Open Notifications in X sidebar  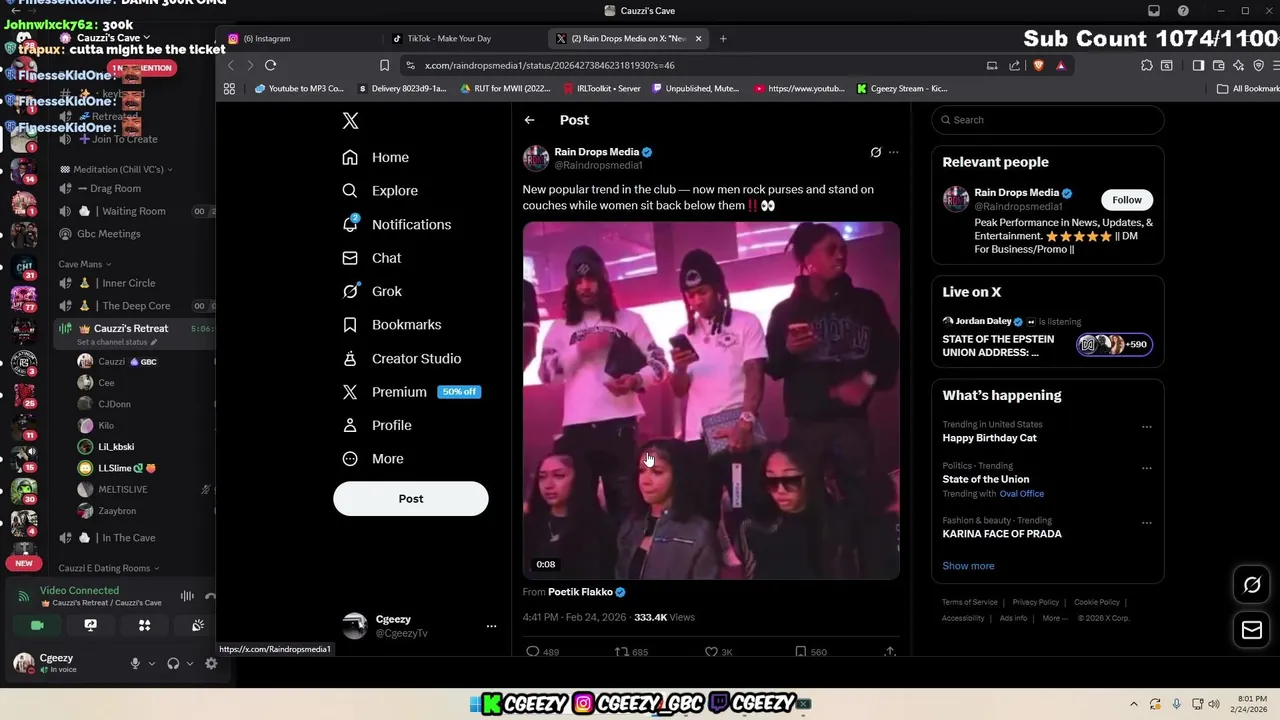pyautogui.click(x=396, y=225)
